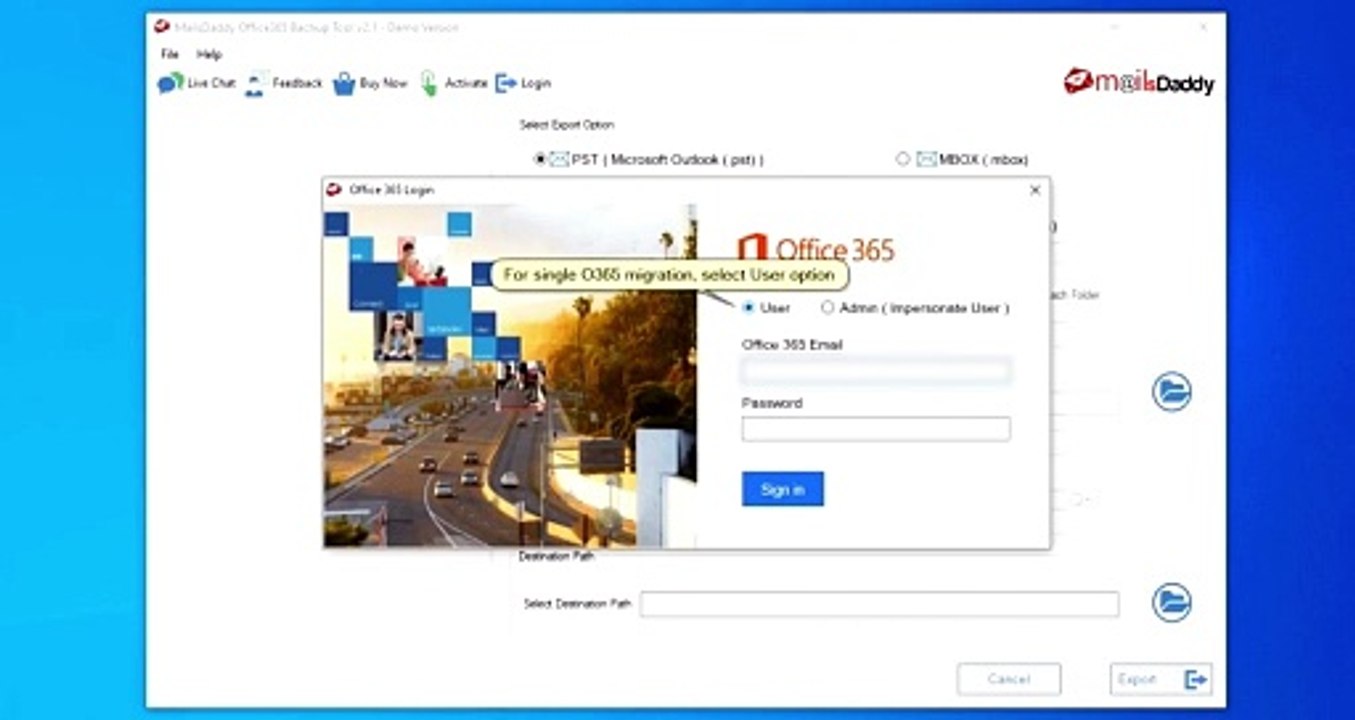Click the city highway image in dialog
The width and height of the screenshot is (1355, 720).
[509, 376]
